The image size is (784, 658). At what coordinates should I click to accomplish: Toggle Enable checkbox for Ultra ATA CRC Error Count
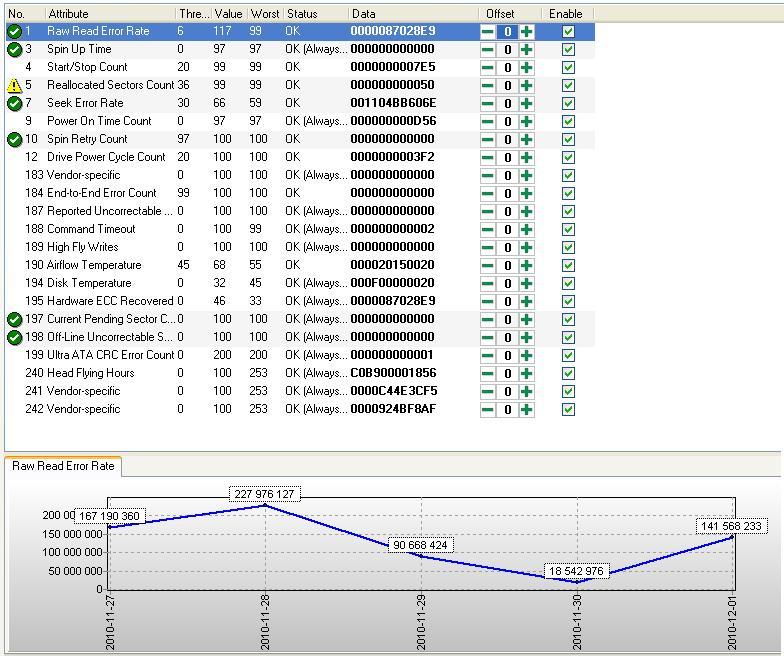point(568,356)
